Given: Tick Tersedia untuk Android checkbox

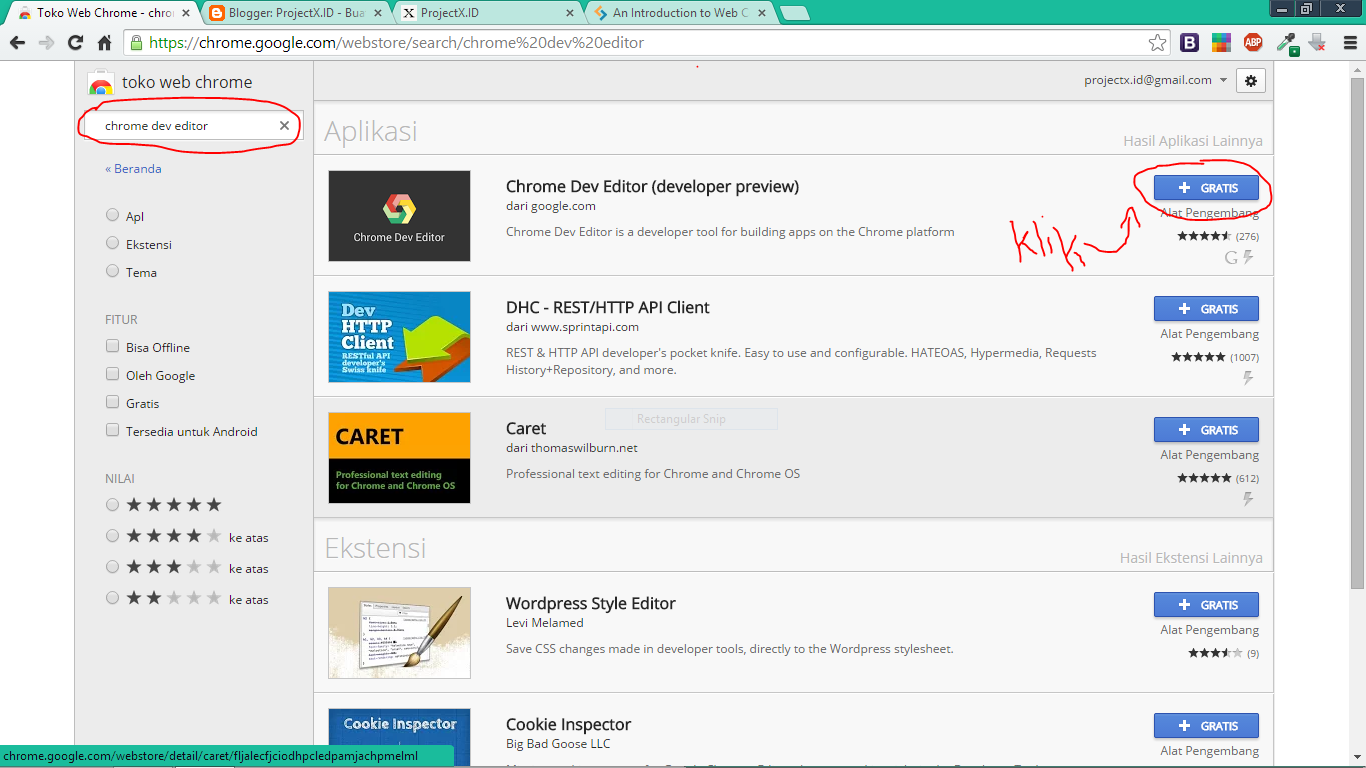Looking at the screenshot, I should 112,431.
